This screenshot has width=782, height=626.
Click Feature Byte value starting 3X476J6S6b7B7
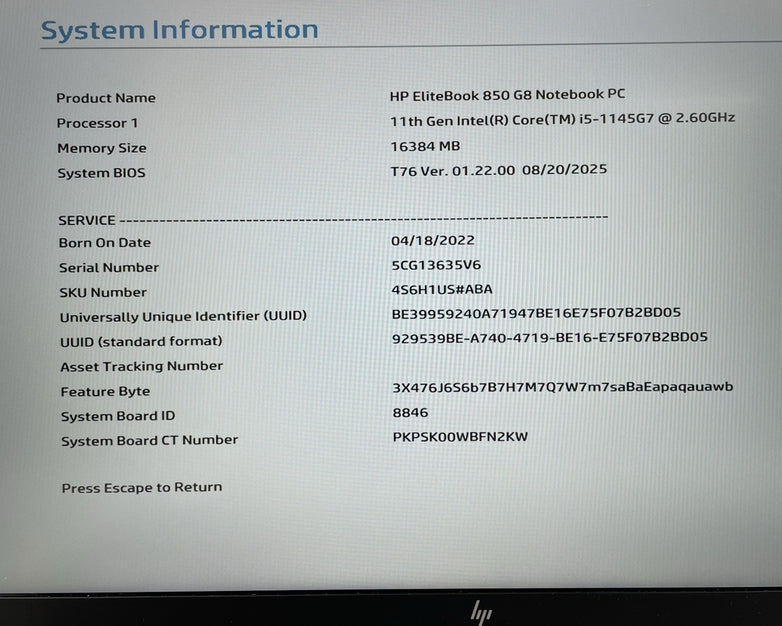click(x=563, y=387)
